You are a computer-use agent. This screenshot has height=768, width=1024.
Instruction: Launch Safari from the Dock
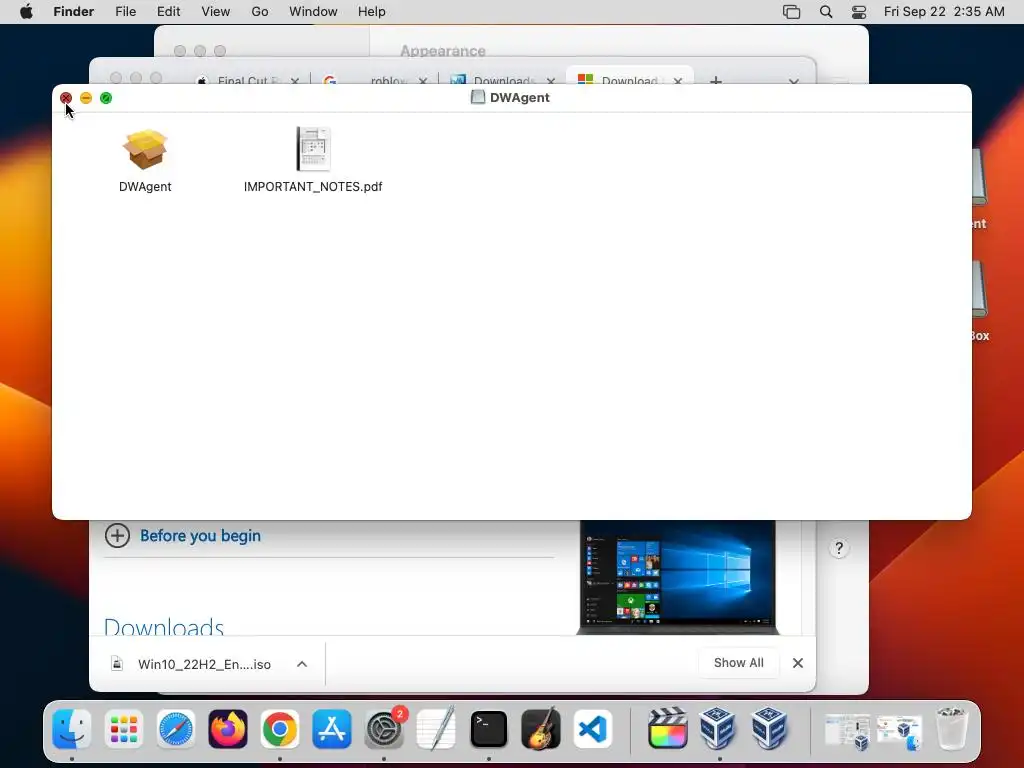176,729
